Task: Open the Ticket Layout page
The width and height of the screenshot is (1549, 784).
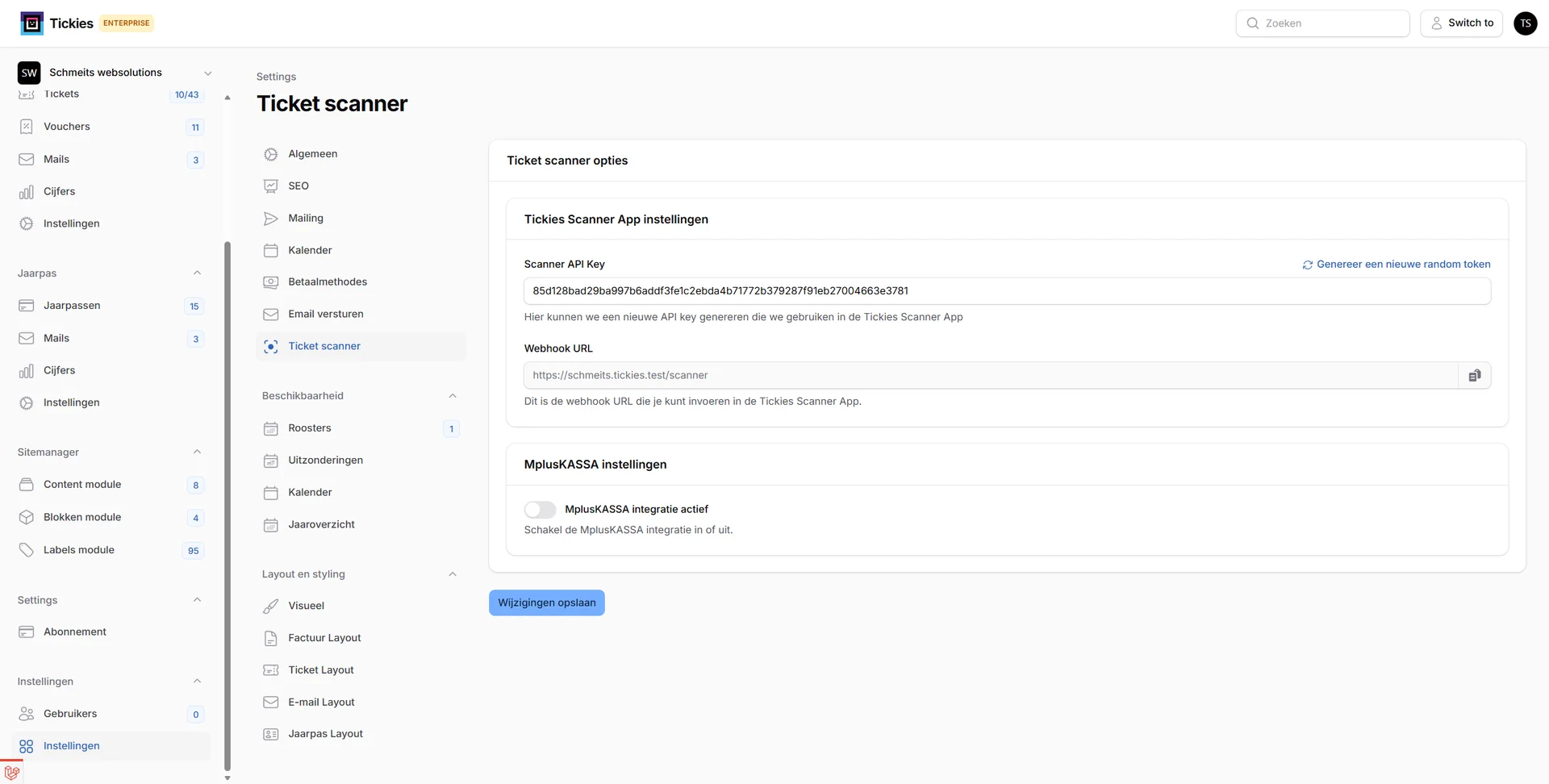Action: [x=320, y=669]
